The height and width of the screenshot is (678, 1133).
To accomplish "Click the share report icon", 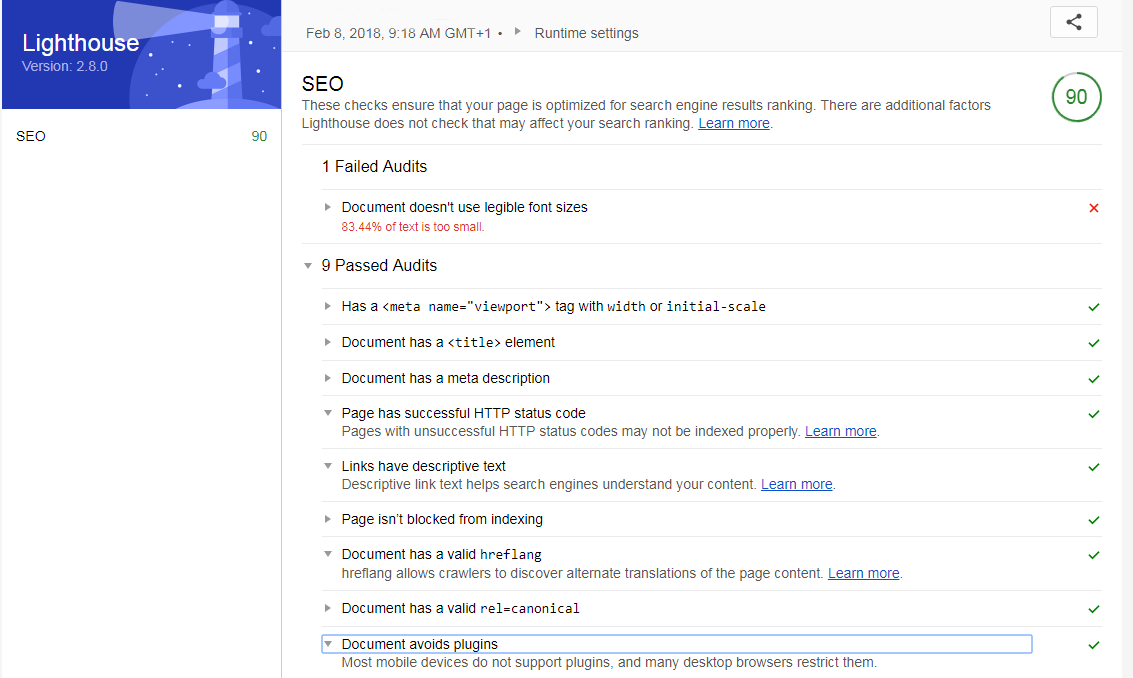I will (1073, 21).
